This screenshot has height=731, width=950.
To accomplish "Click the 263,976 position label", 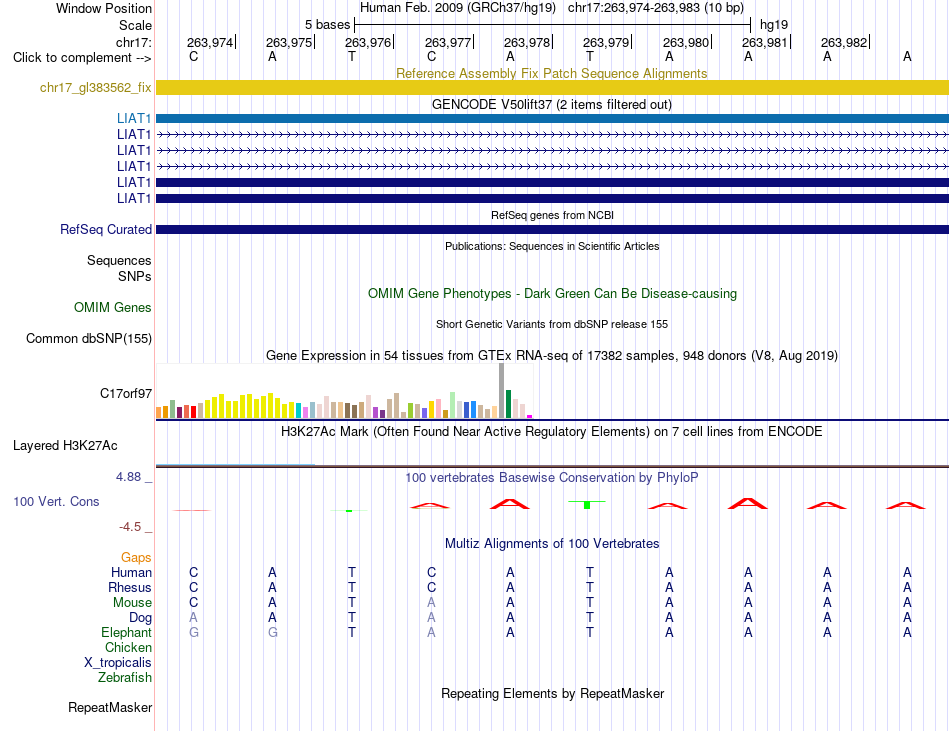I will click(x=368, y=42).
